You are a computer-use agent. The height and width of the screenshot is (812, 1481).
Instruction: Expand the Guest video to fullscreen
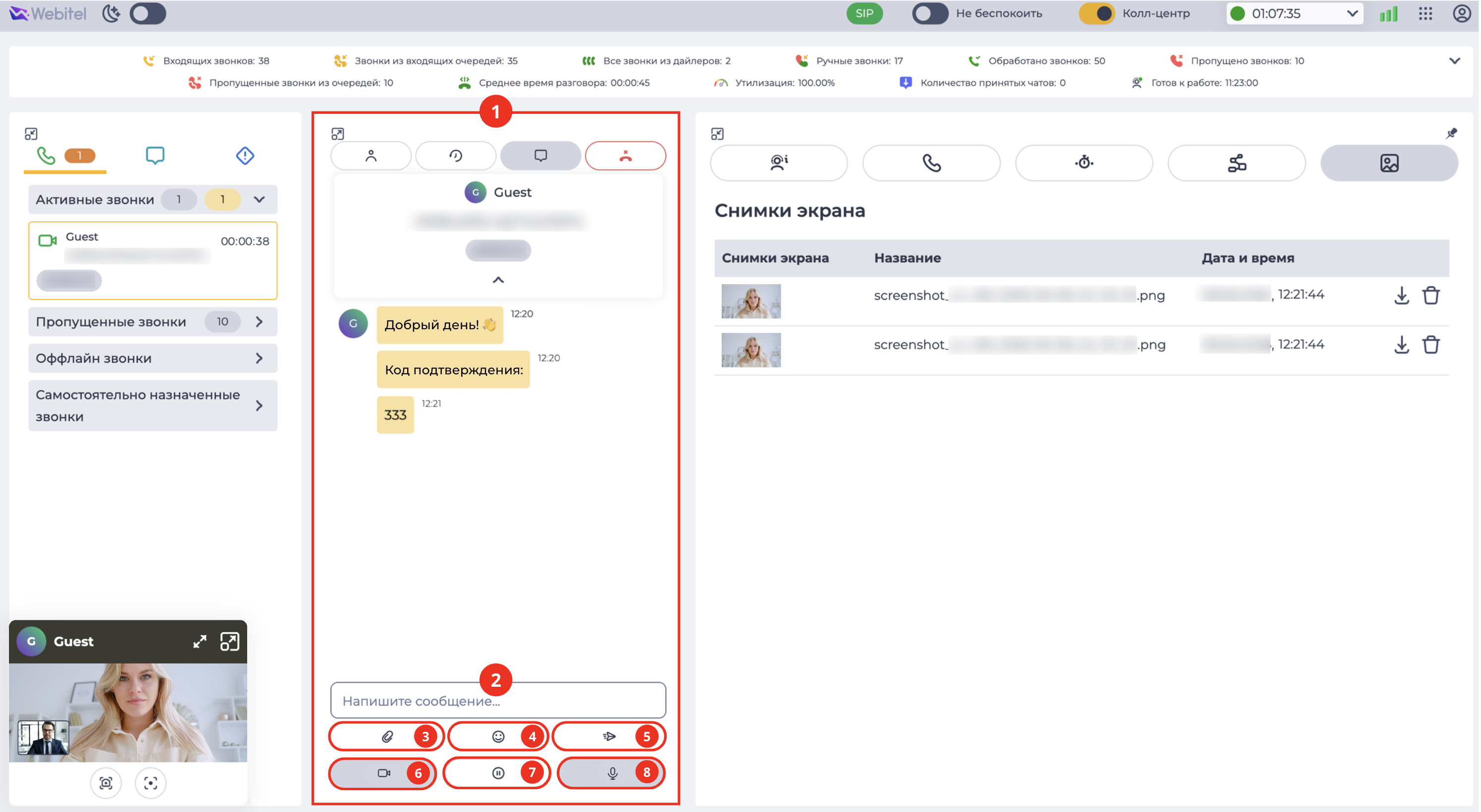click(200, 642)
